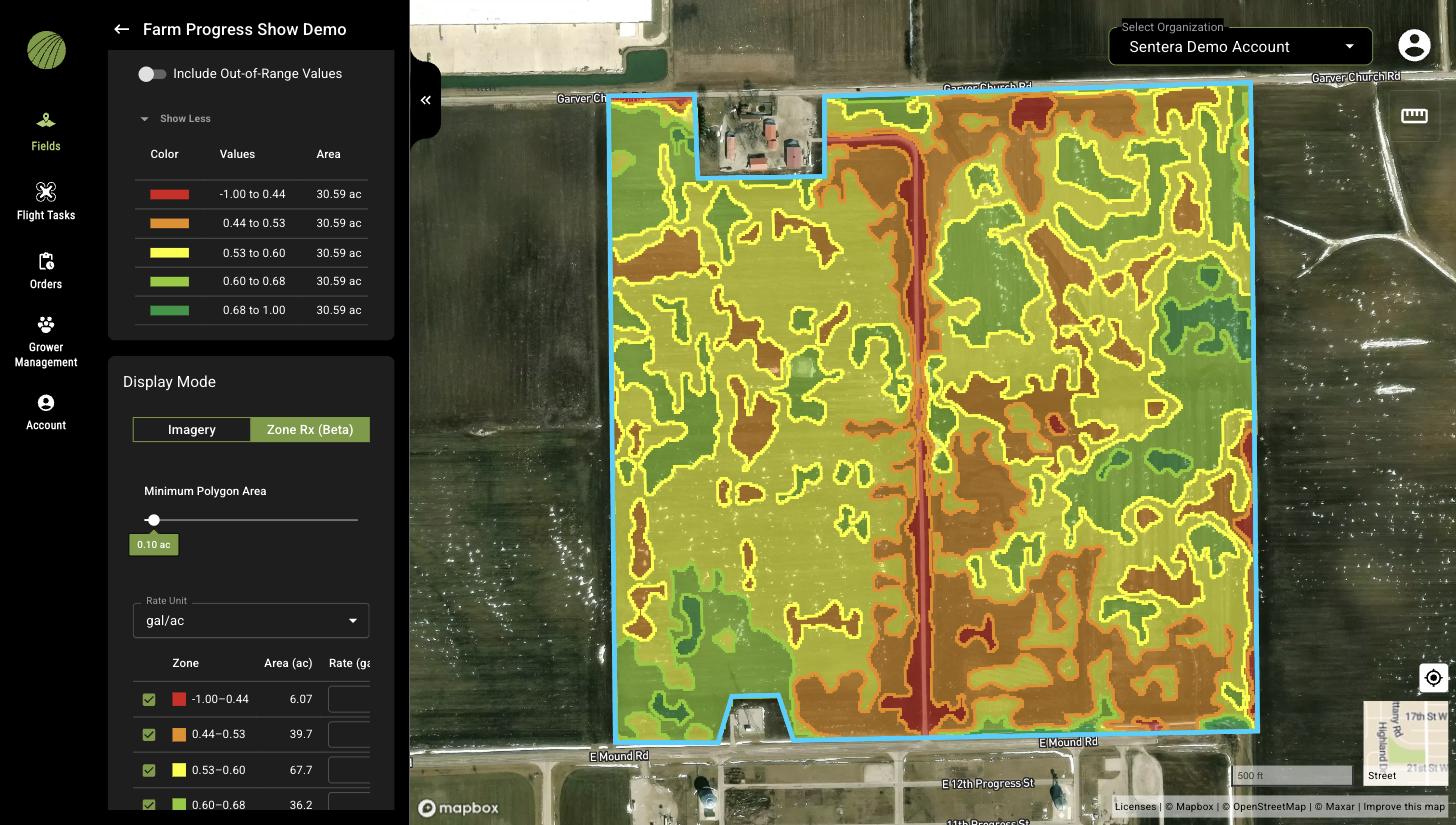The height and width of the screenshot is (825, 1456).
Task: Click the Area (ac) column header
Action: click(288, 663)
